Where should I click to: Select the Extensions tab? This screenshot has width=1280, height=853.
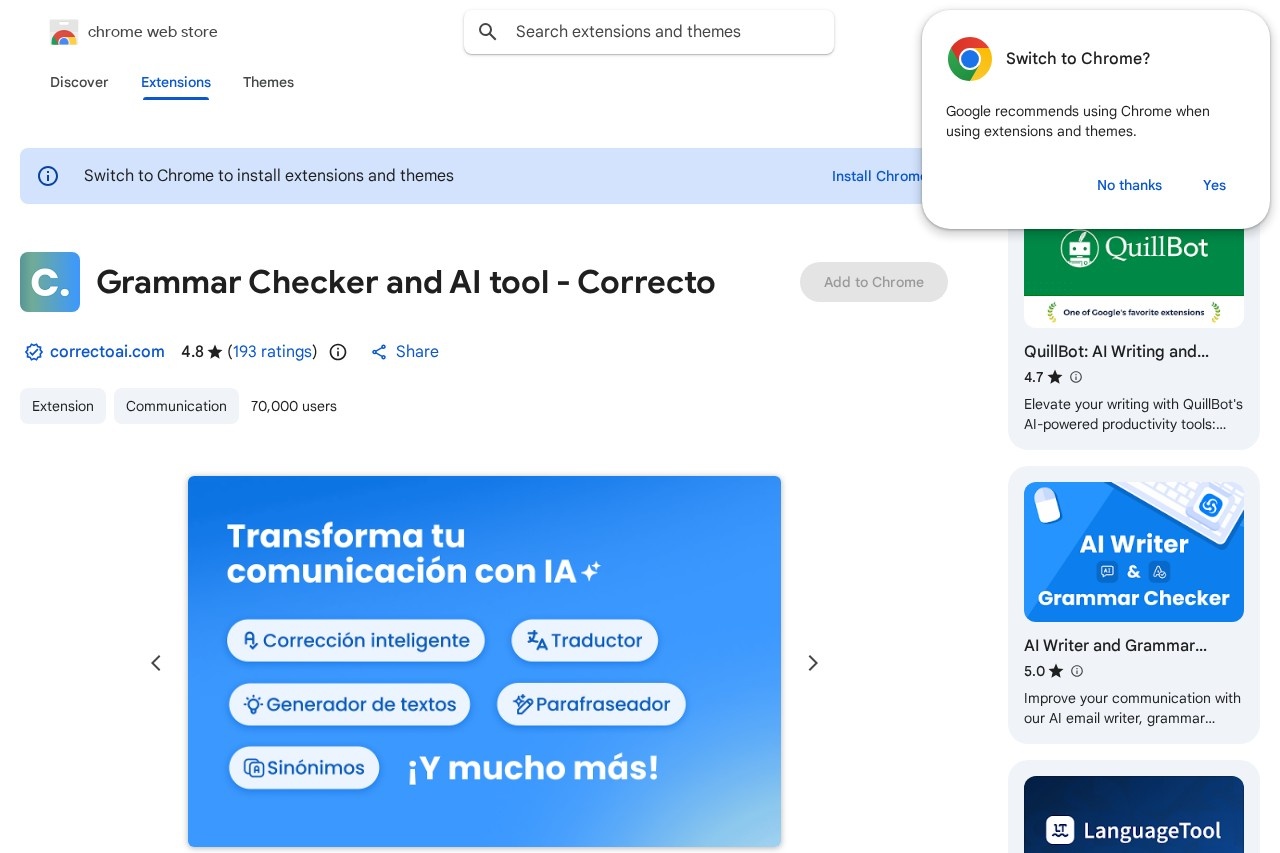pos(176,82)
